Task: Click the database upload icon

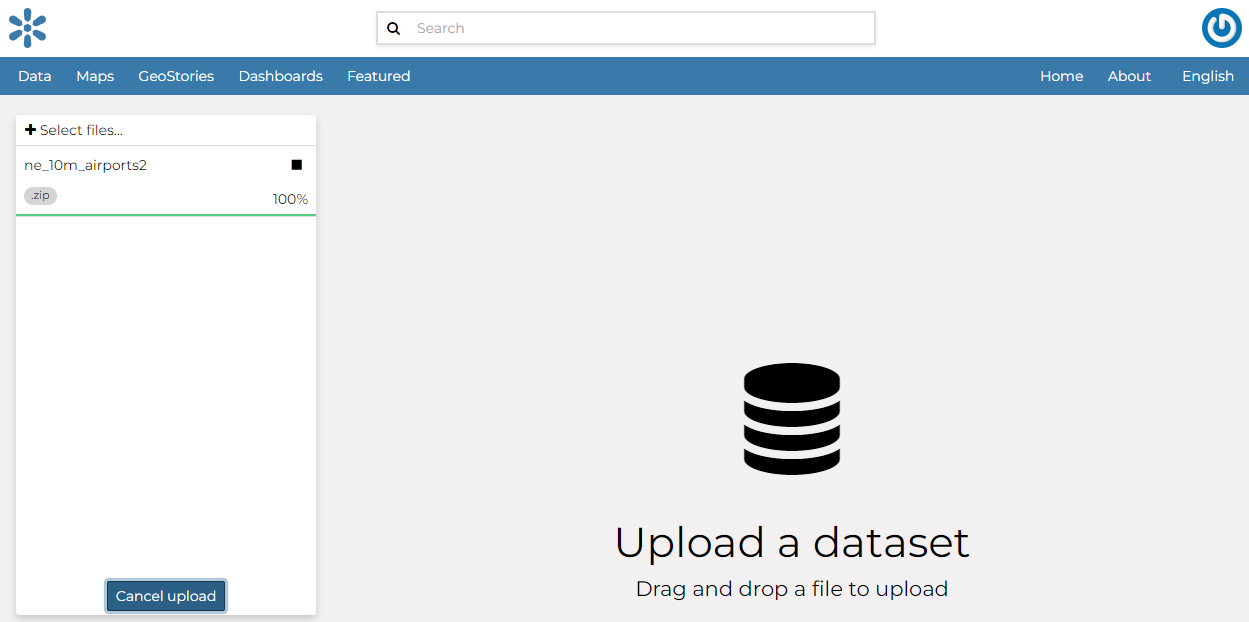Action: point(792,418)
